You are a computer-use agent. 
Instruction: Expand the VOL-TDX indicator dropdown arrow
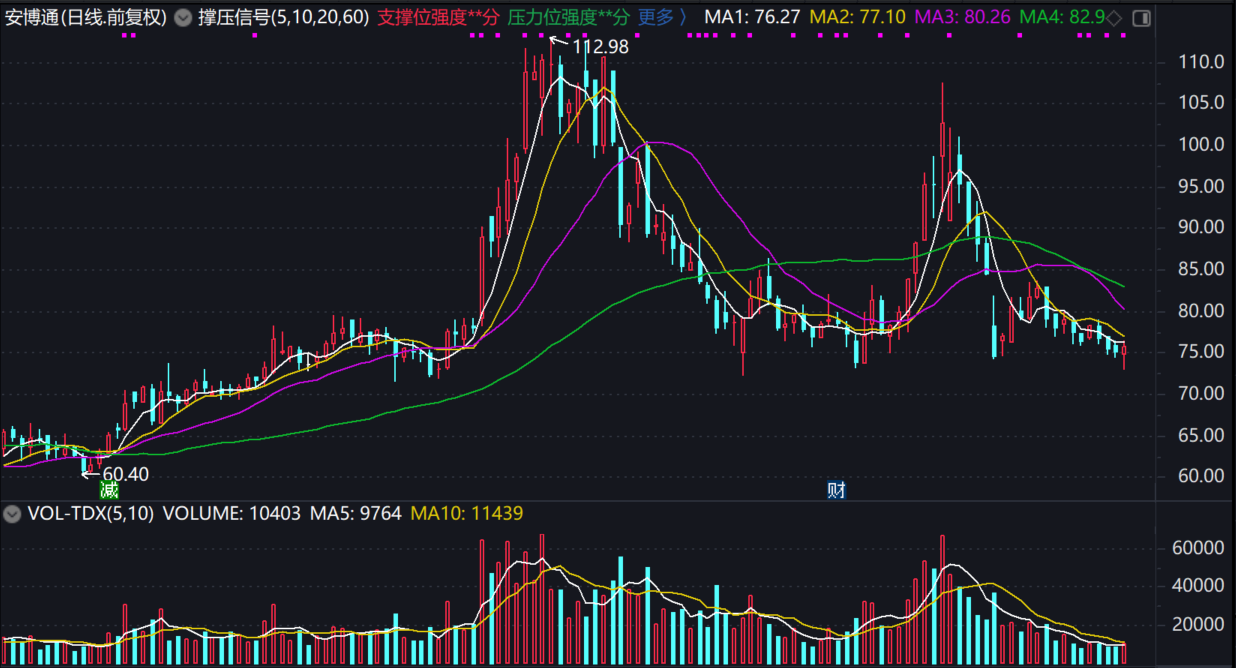pos(12,514)
